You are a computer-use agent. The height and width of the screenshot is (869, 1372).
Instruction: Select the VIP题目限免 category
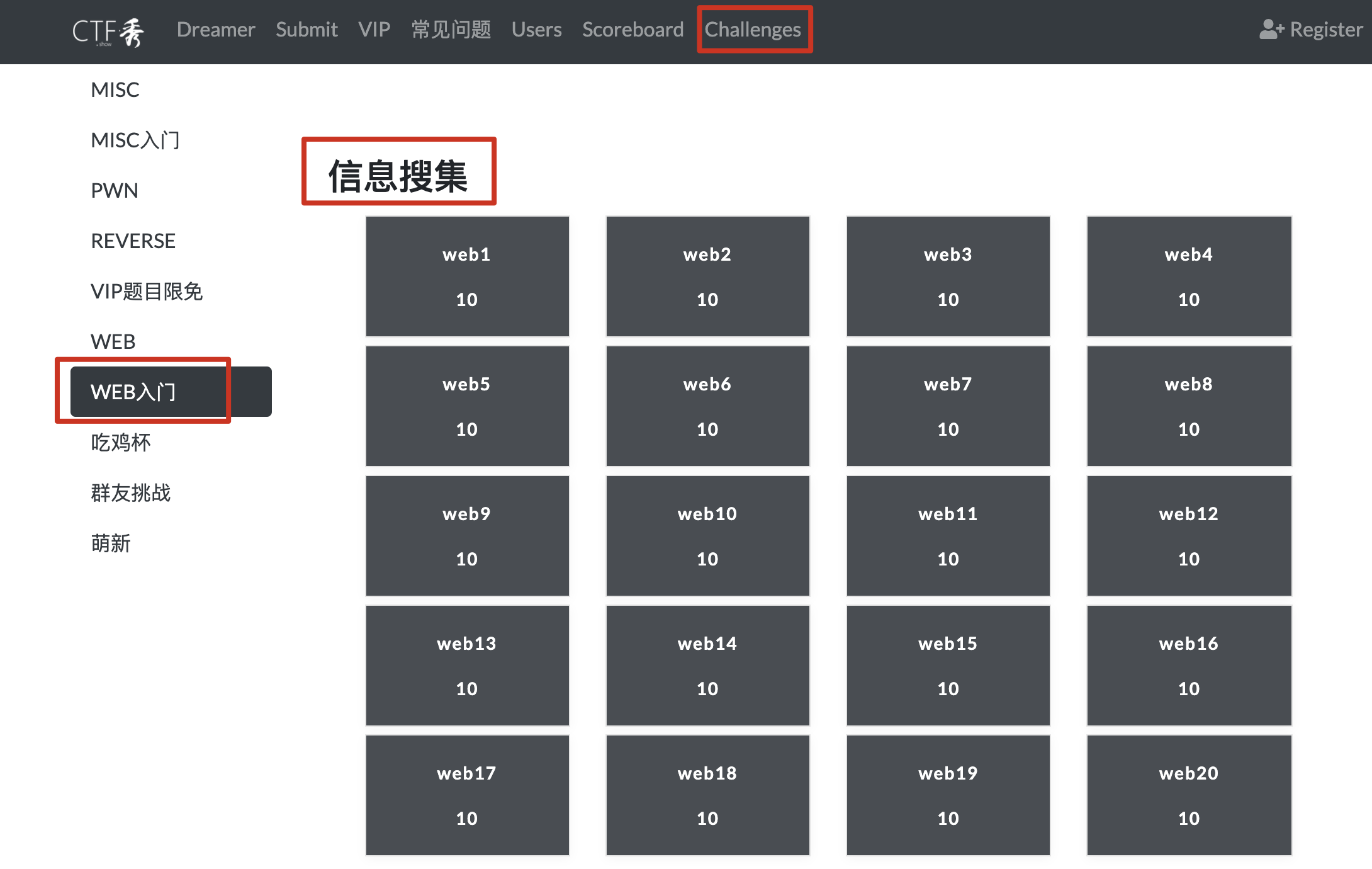coord(147,291)
